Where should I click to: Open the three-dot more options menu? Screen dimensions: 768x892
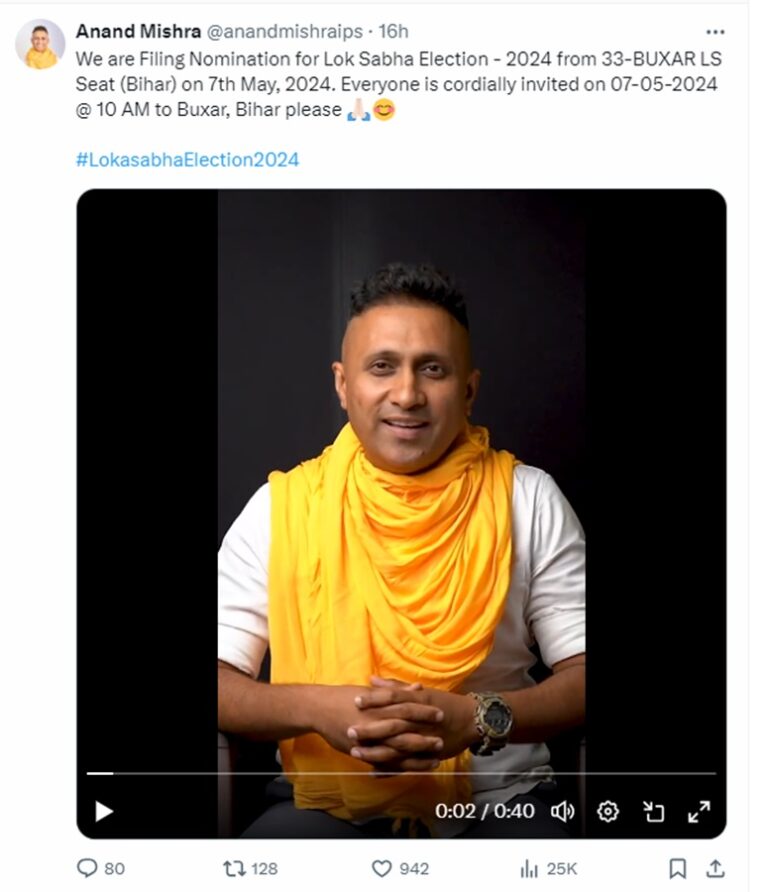[715, 32]
